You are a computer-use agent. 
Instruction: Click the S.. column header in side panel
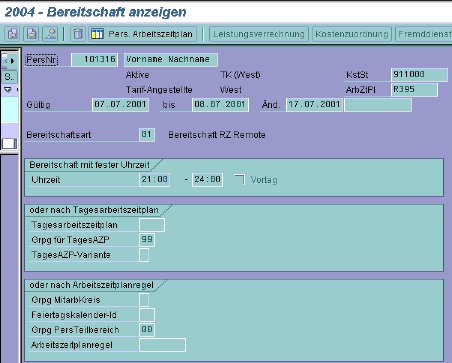[9, 77]
